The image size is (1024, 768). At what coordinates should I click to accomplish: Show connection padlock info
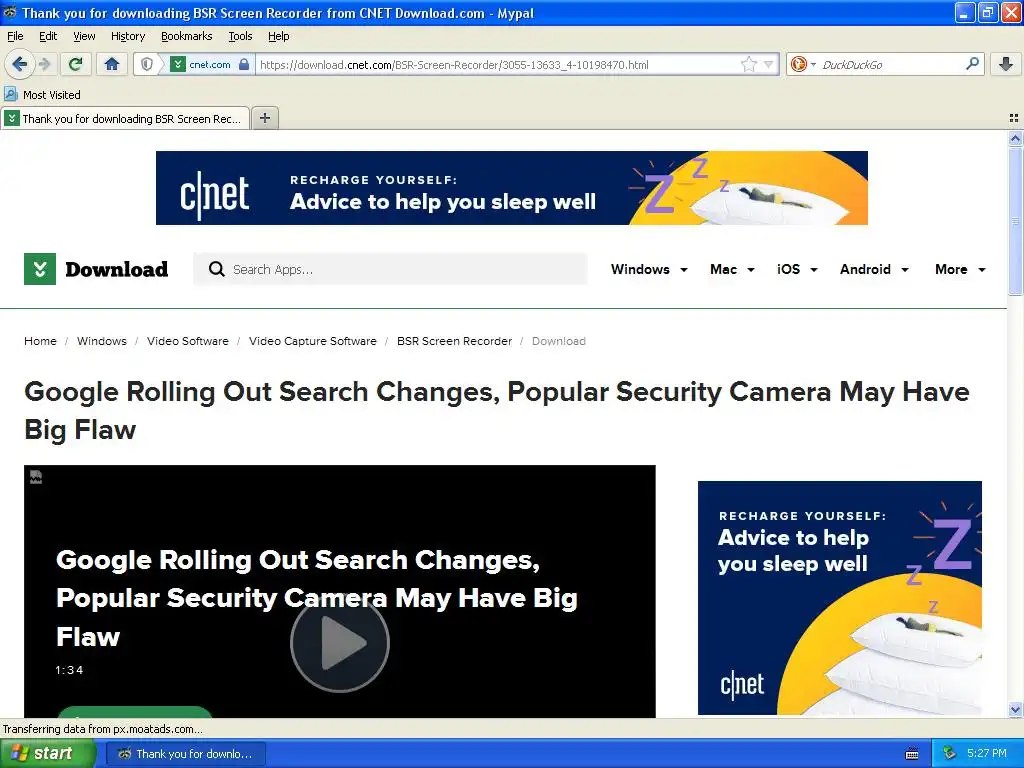pos(244,64)
